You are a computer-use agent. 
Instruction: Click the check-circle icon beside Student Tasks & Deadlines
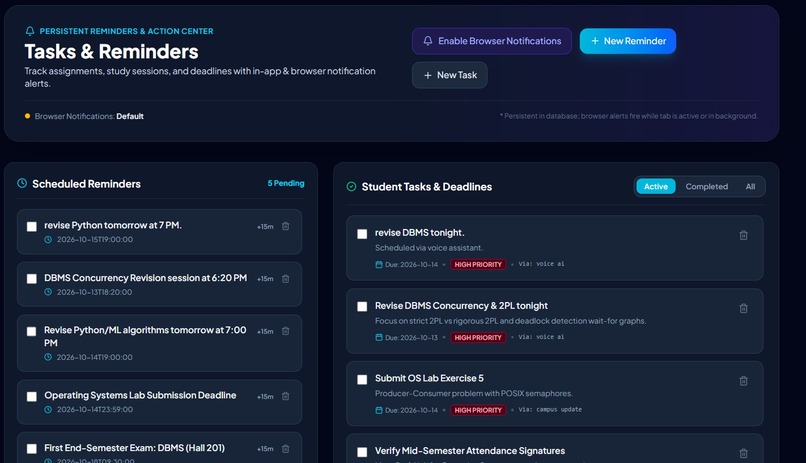click(351, 187)
